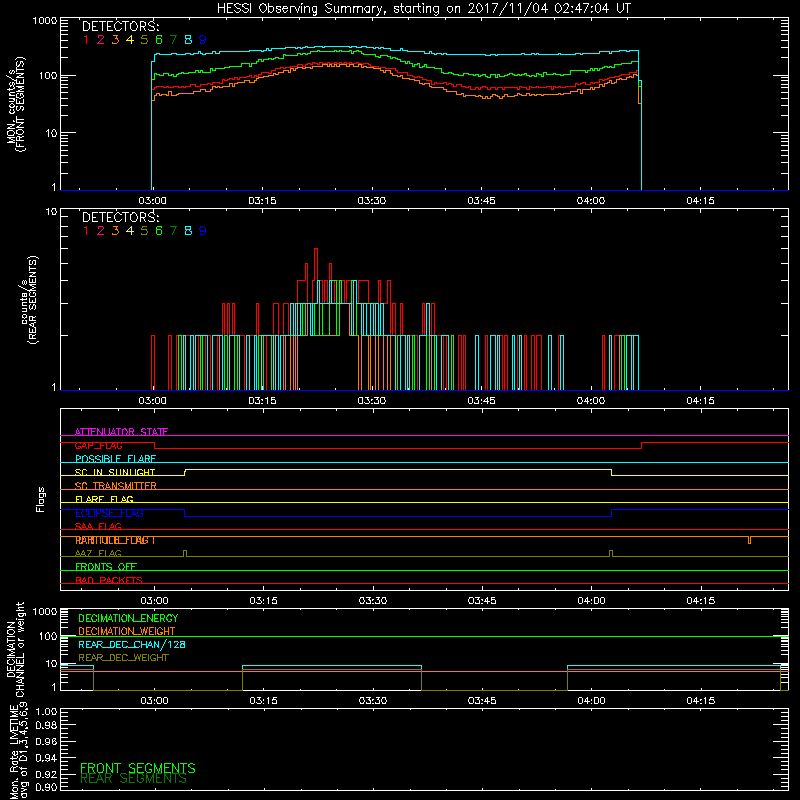
Task: Select green detector 6 in front segments legend
Action: pyautogui.click(x=159, y=40)
